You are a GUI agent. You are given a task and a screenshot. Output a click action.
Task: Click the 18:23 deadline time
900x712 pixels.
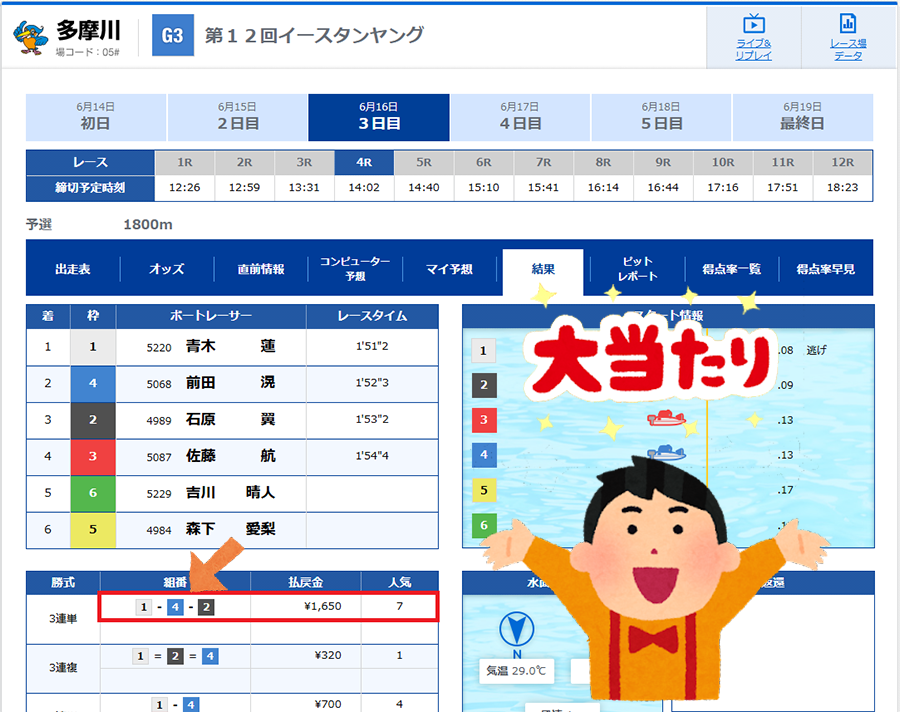tap(843, 188)
